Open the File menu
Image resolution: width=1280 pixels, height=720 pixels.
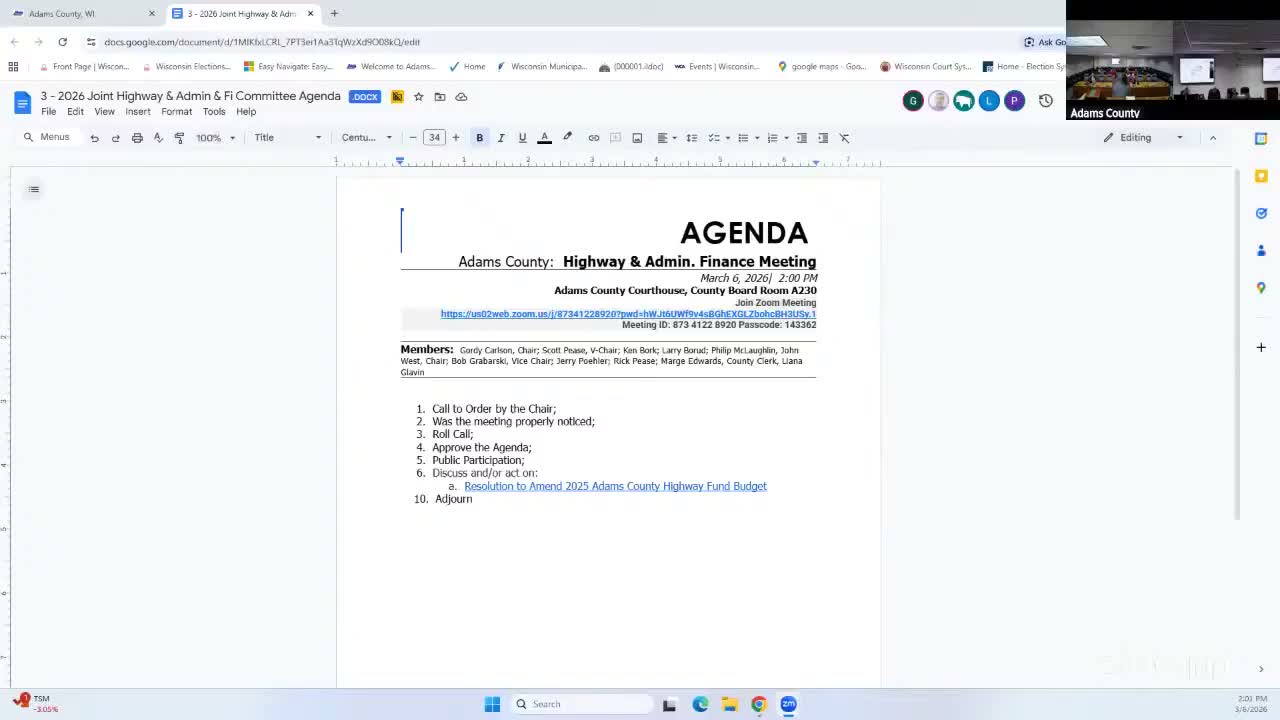(x=48, y=112)
